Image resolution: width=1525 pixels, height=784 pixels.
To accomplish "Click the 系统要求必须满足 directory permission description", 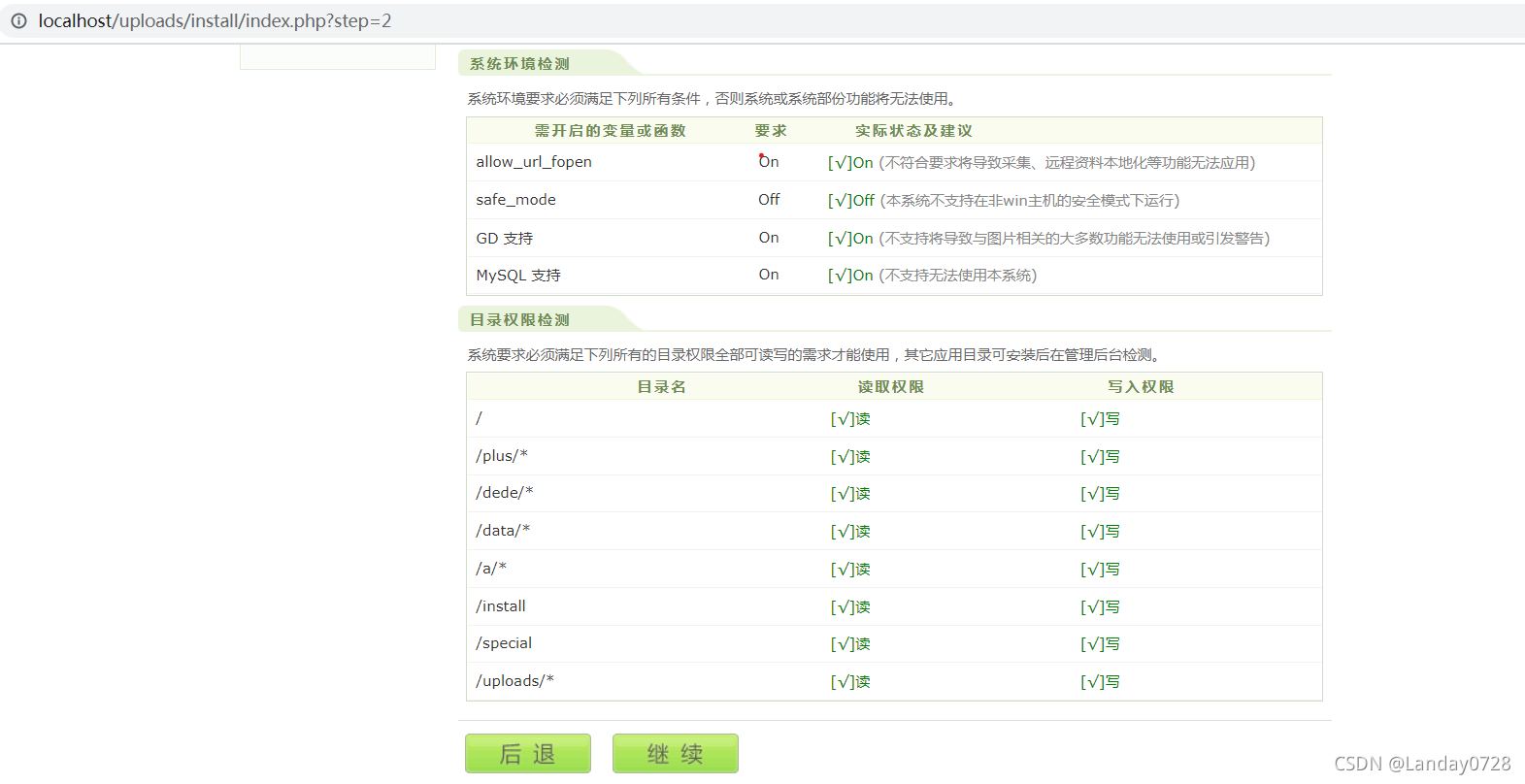I will click(x=815, y=355).
